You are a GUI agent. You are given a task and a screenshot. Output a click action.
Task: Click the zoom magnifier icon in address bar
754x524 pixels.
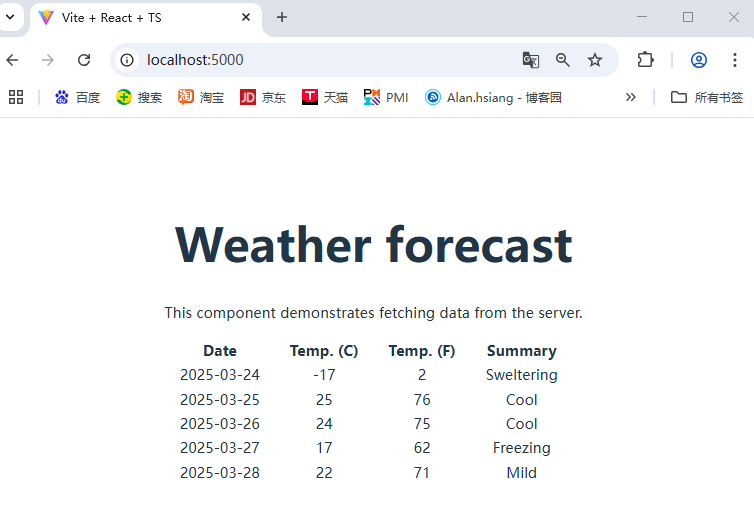point(563,60)
